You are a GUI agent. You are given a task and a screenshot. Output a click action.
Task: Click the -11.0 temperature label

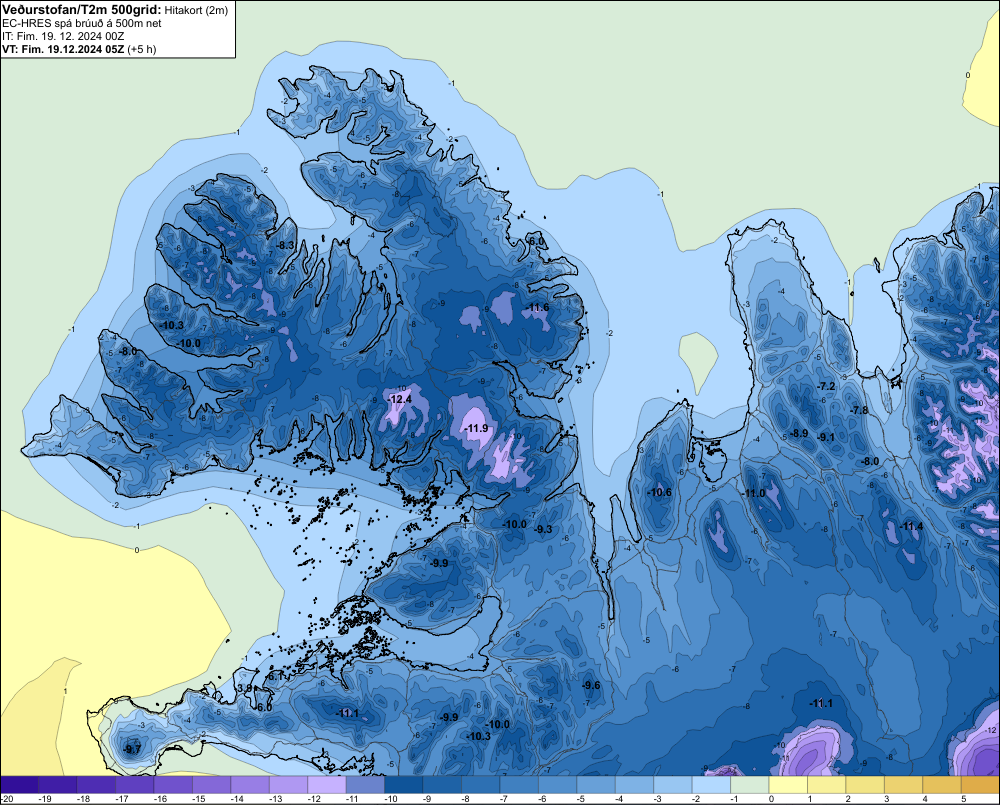tap(753, 493)
